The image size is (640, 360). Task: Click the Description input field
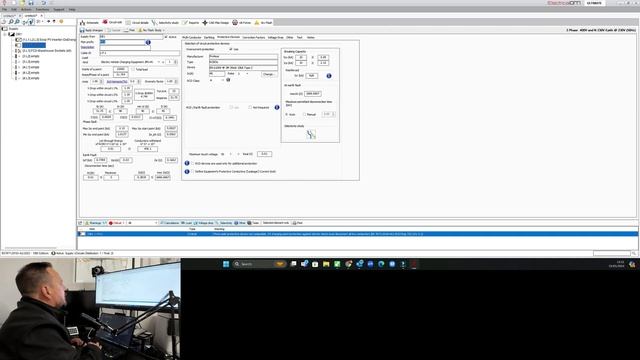click(125, 47)
